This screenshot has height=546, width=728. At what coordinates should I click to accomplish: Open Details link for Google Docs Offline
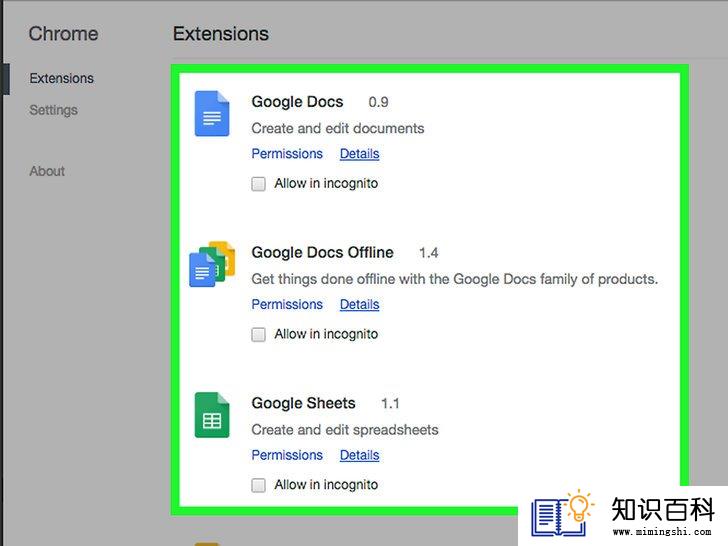359,304
